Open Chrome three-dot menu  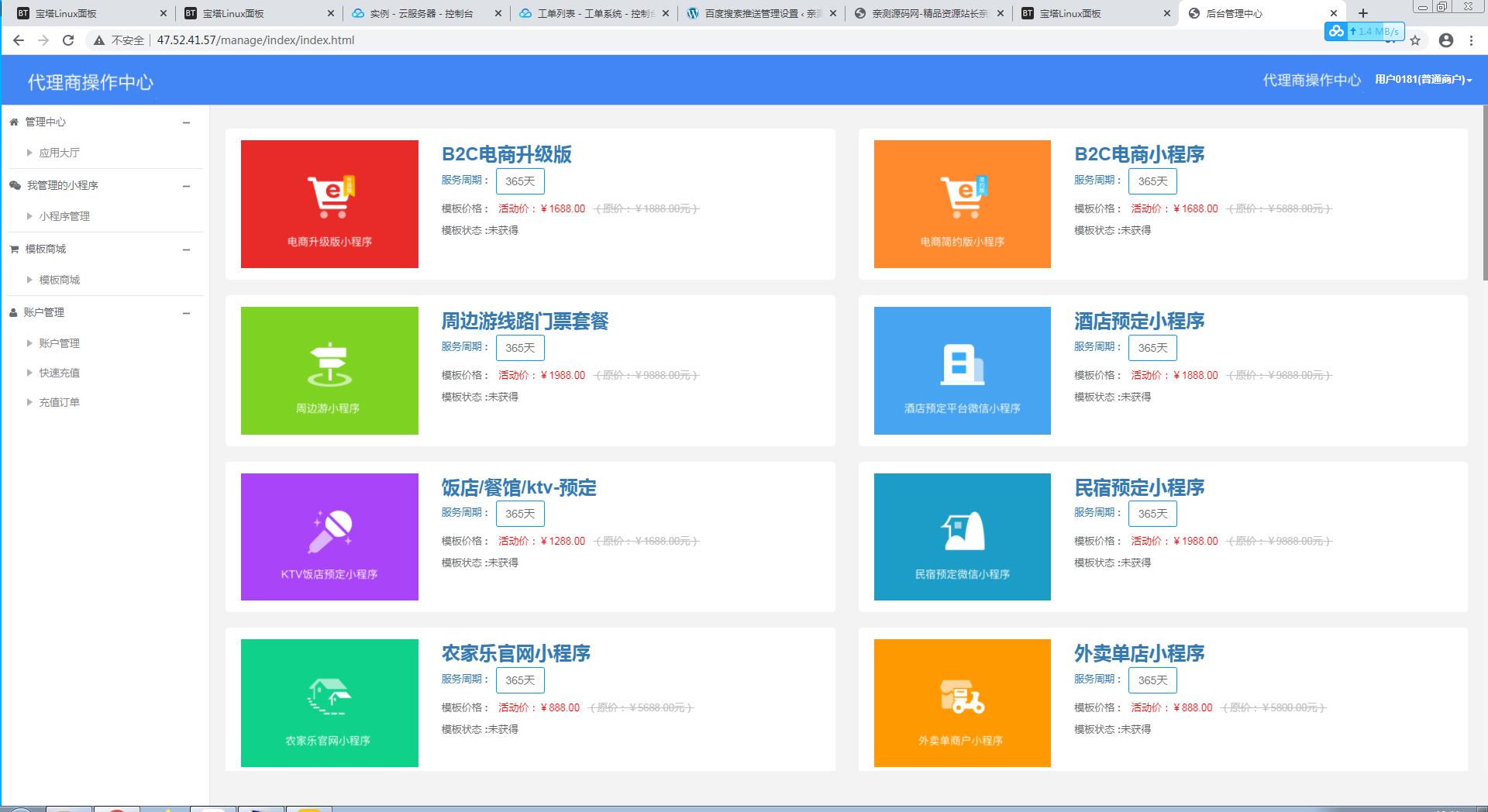tap(1471, 40)
